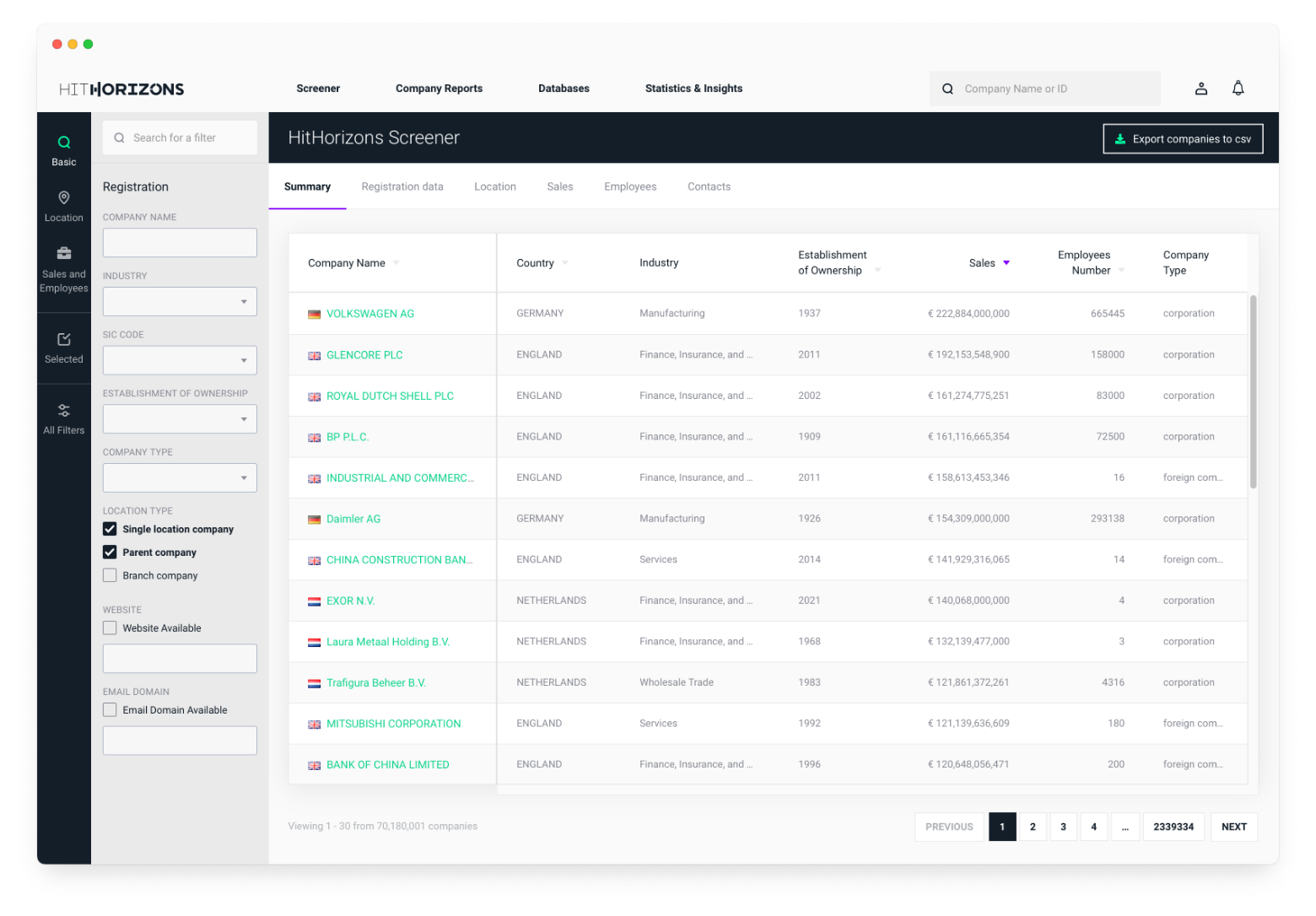Click Export companies to csv button
Viewport: 1316px width, 916px height.
pos(1183,139)
